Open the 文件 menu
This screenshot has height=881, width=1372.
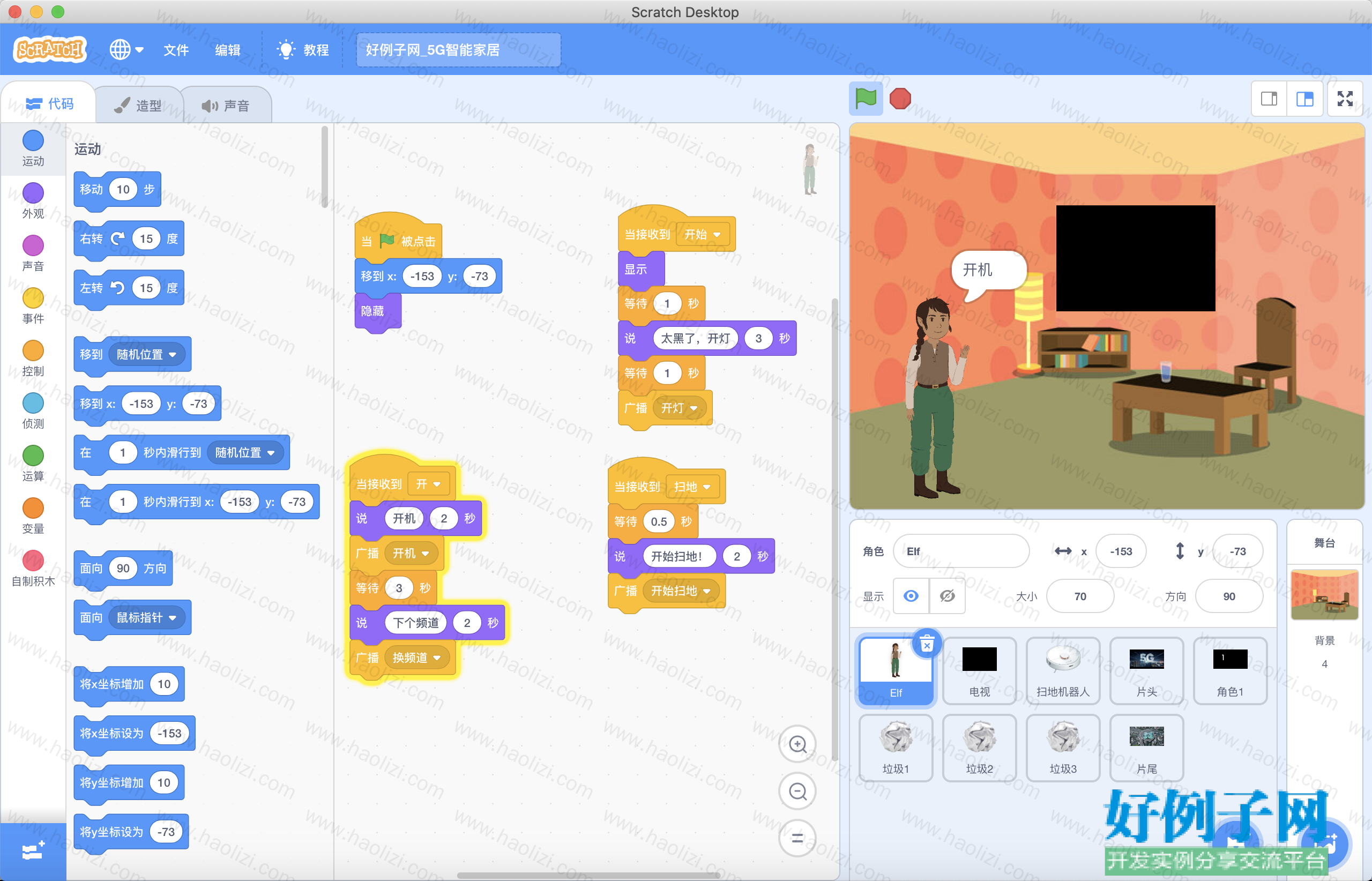pyautogui.click(x=176, y=50)
